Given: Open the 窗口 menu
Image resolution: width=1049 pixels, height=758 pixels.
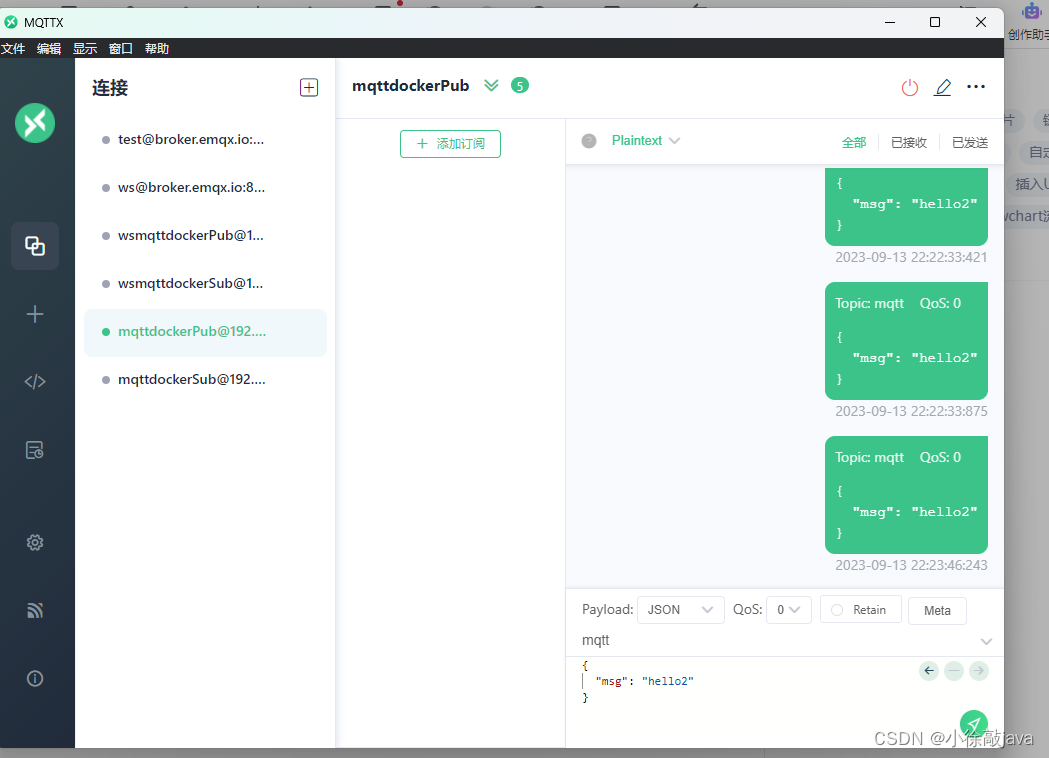Looking at the screenshot, I should [120, 49].
